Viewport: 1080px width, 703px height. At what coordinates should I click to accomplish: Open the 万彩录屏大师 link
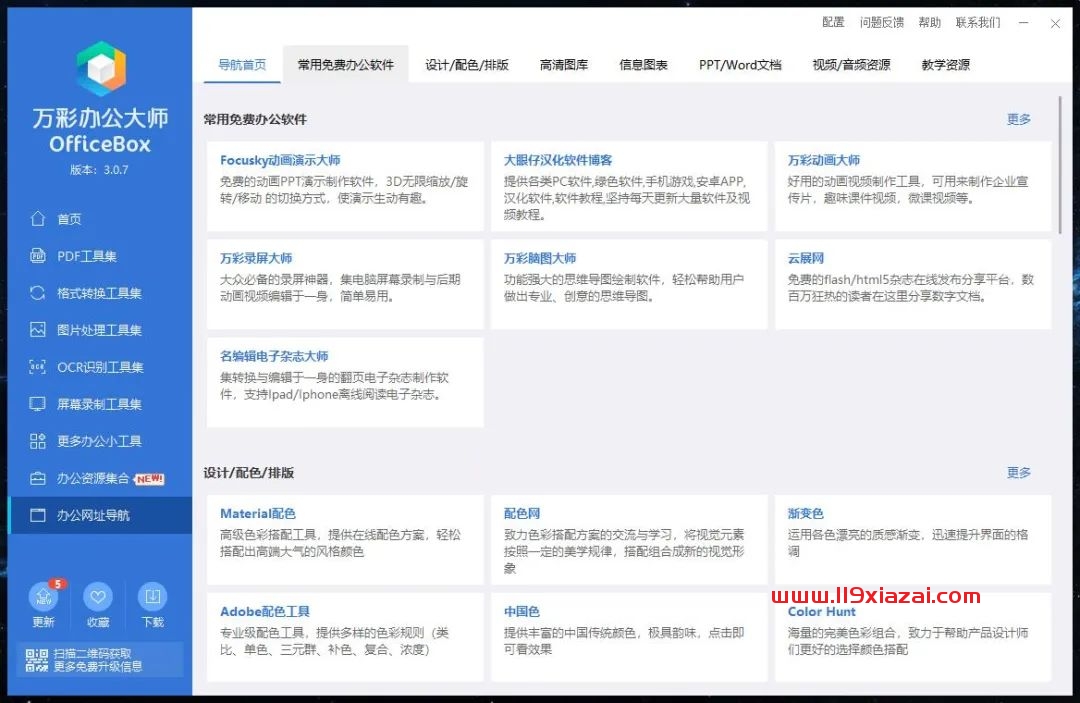(256, 258)
